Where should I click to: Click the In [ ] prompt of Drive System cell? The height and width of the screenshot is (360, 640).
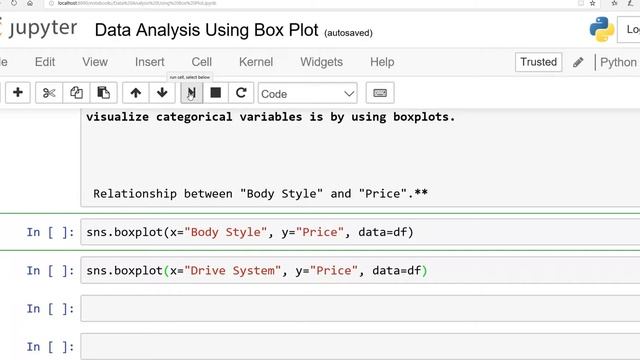(x=50, y=271)
